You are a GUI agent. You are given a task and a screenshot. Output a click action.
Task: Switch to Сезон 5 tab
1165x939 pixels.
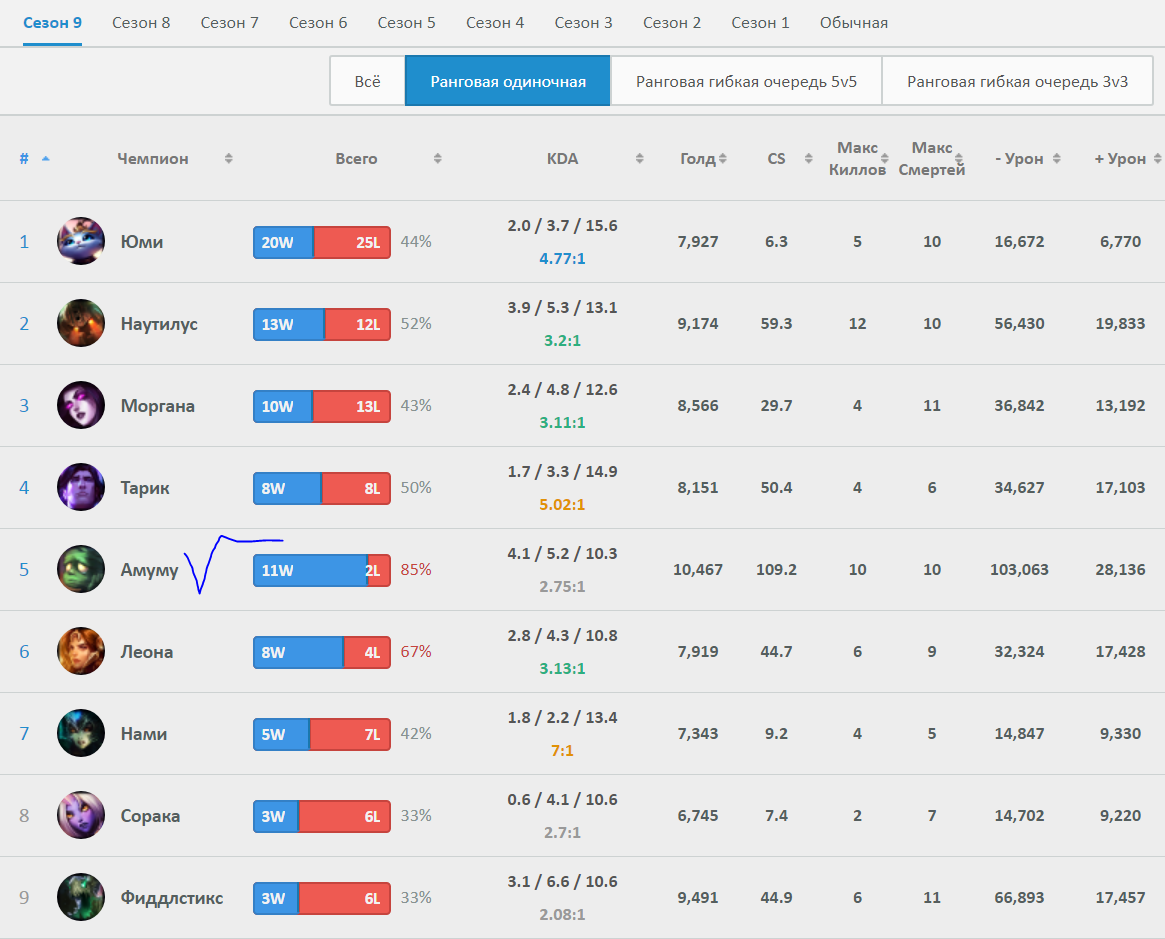406,23
